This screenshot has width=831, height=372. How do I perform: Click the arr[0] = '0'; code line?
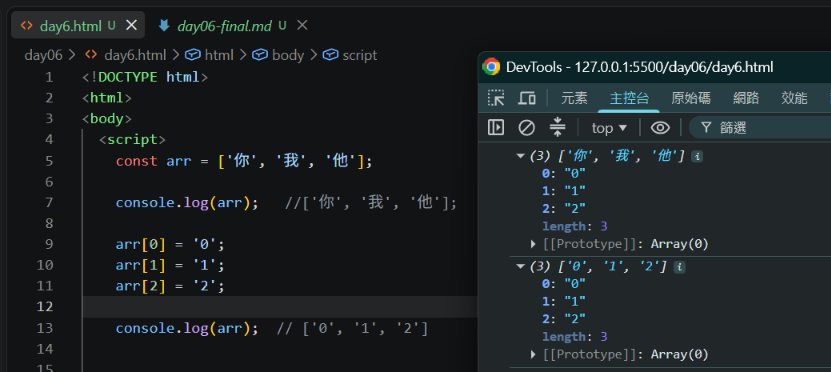click(x=170, y=244)
